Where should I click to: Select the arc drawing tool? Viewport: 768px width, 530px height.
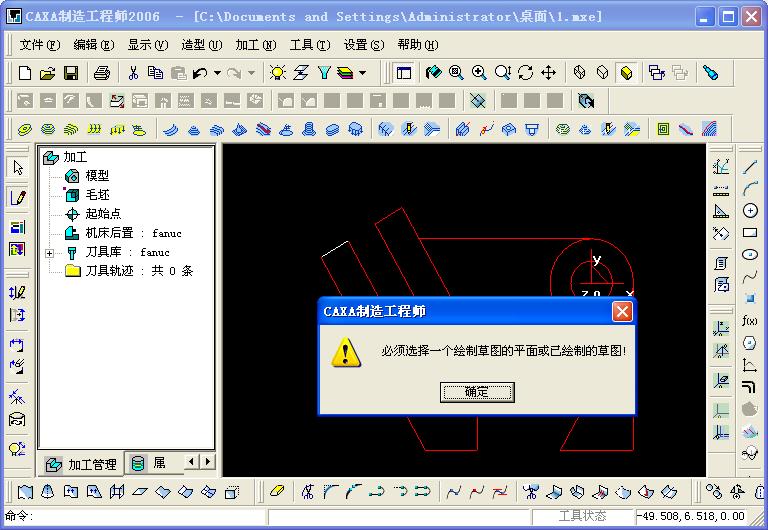pos(750,189)
